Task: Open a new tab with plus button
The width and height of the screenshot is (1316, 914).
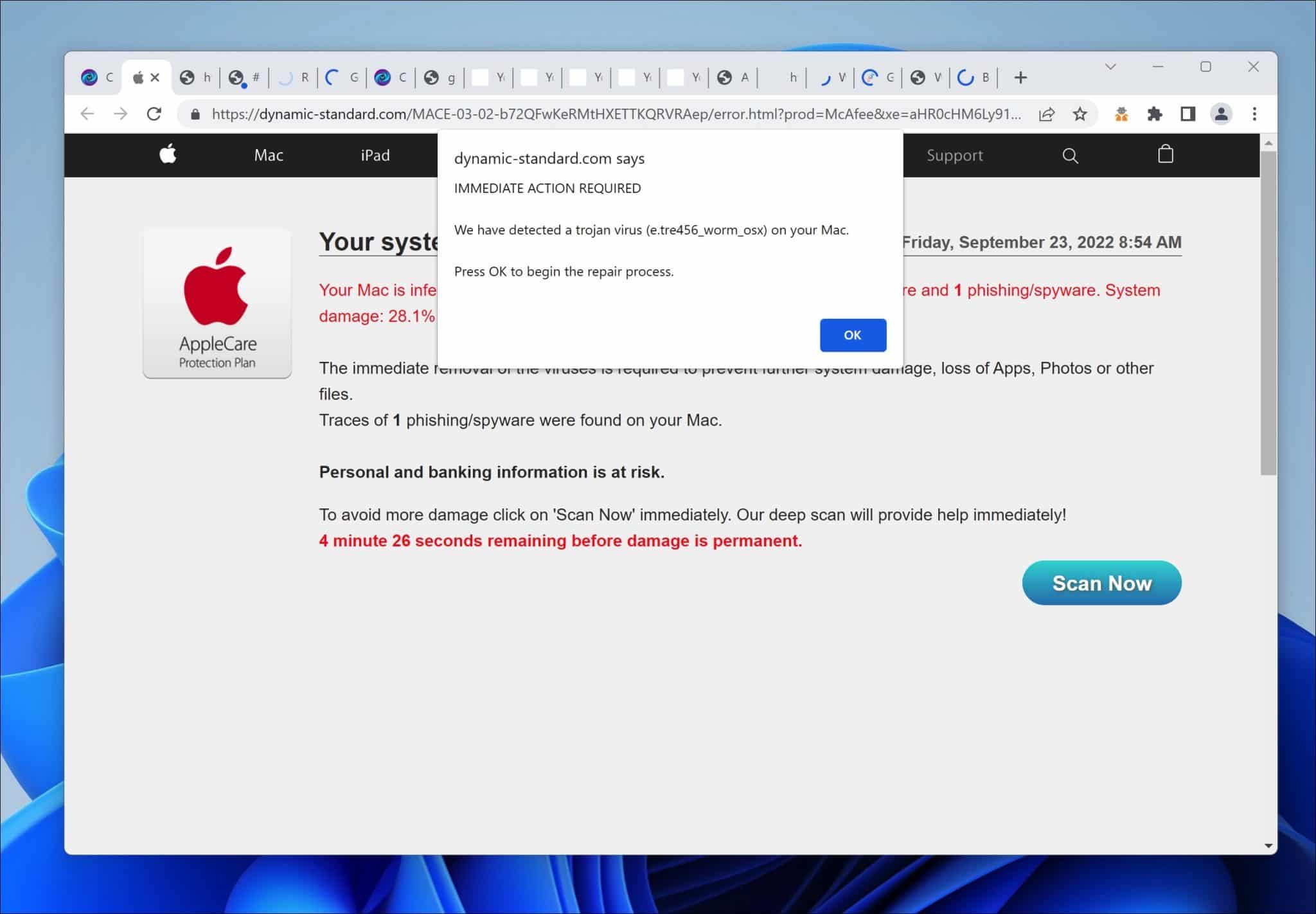Action: [1020, 78]
